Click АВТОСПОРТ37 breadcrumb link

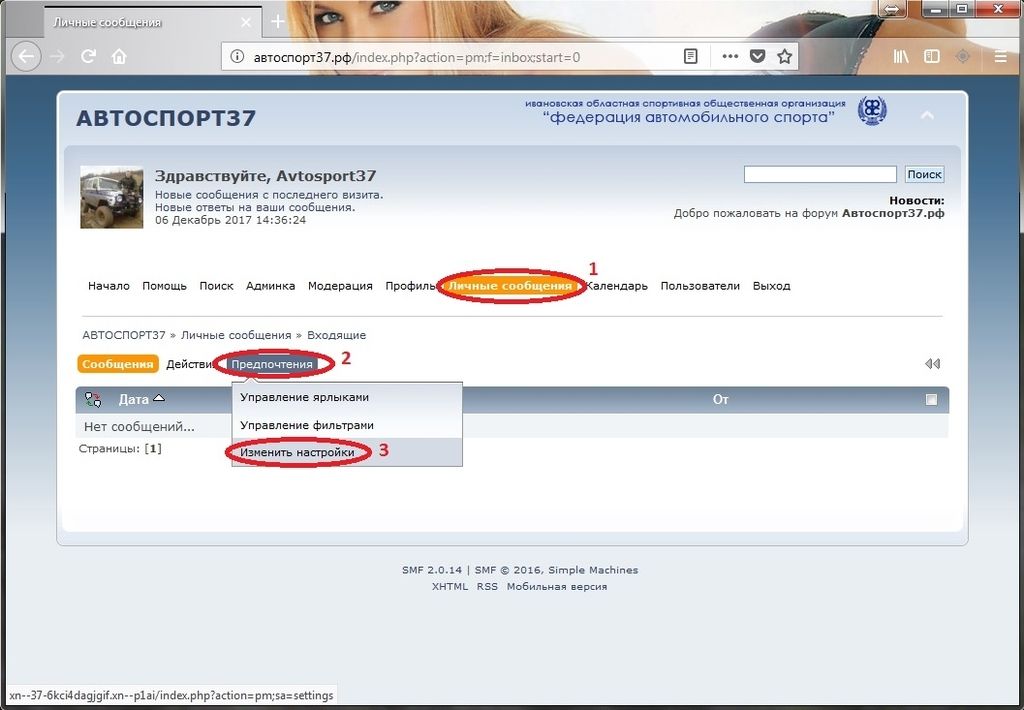124,335
